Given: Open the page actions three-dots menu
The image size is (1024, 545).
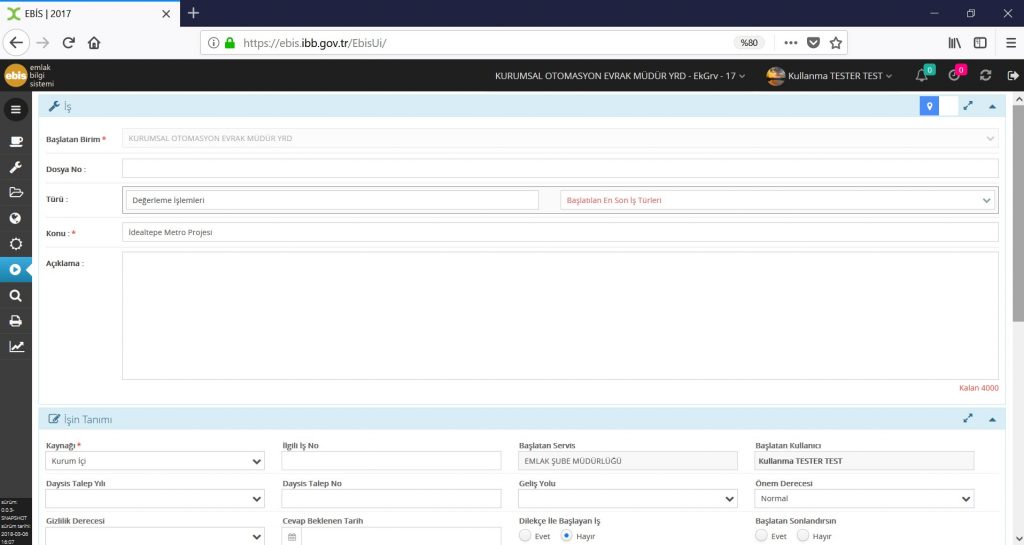Looking at the screenshot, I should coord(791,43).
